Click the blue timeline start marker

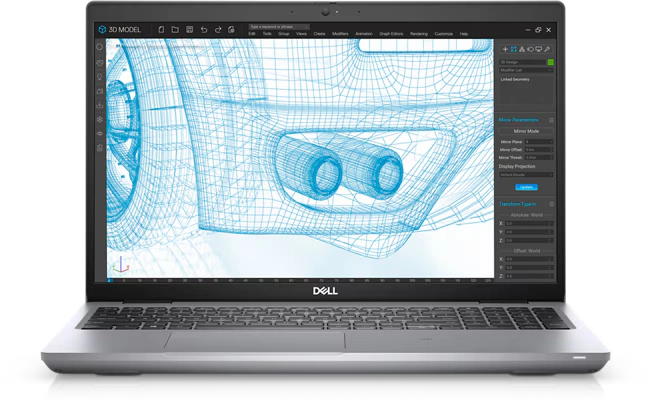[x=109, y=281]
